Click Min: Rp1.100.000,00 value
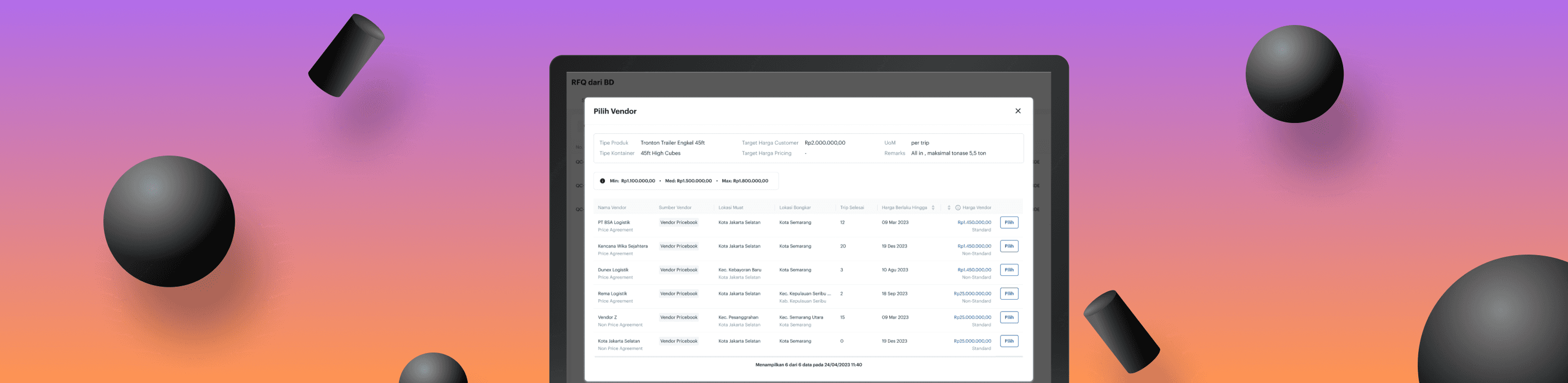Image resolution: width=1568 pixels, height=383 pixels. (633, 181)
